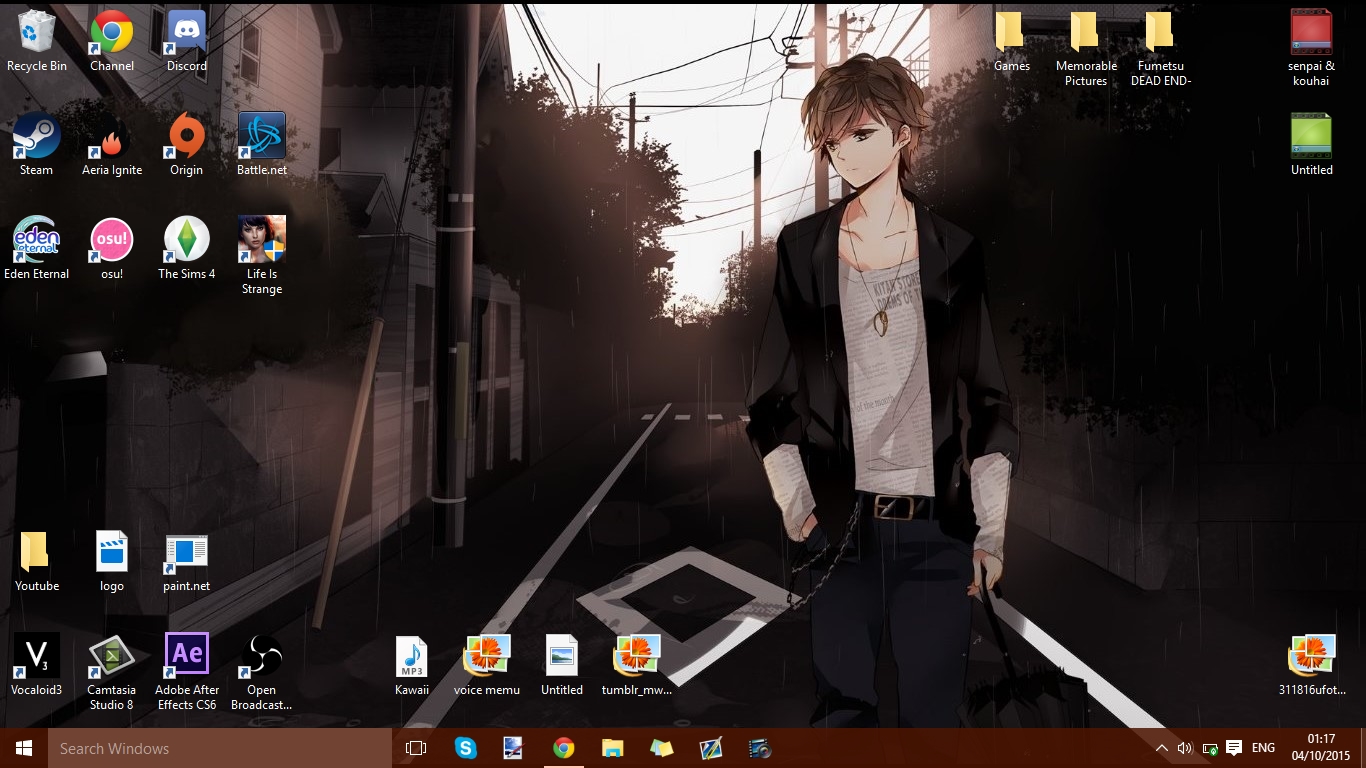Viewport: 1366px width, 768px height.
Task: Select the voice memu image file
Action: pos(487,665)
